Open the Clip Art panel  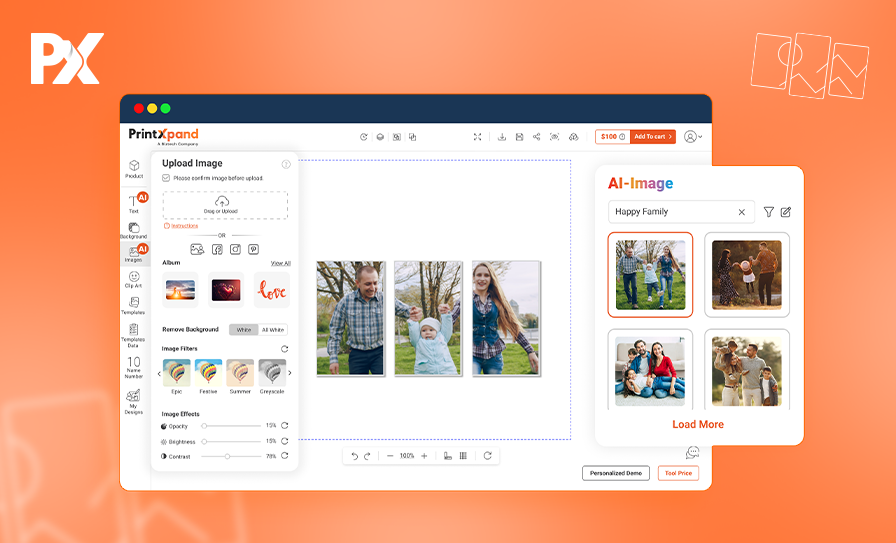134,279
